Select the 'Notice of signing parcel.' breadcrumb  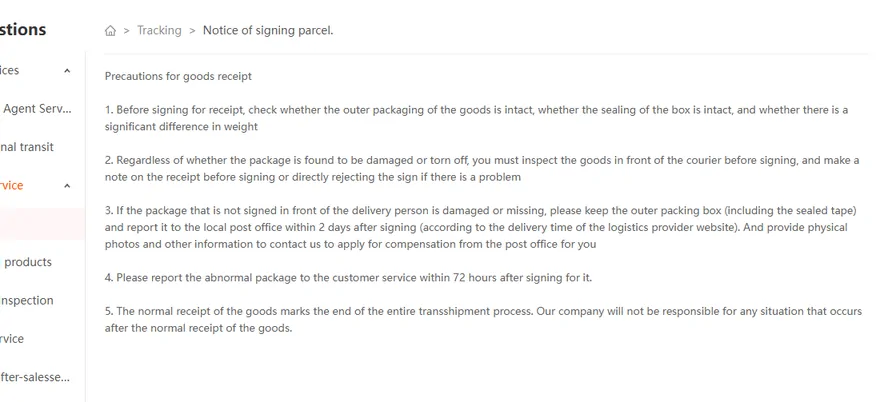coord(268,30)
